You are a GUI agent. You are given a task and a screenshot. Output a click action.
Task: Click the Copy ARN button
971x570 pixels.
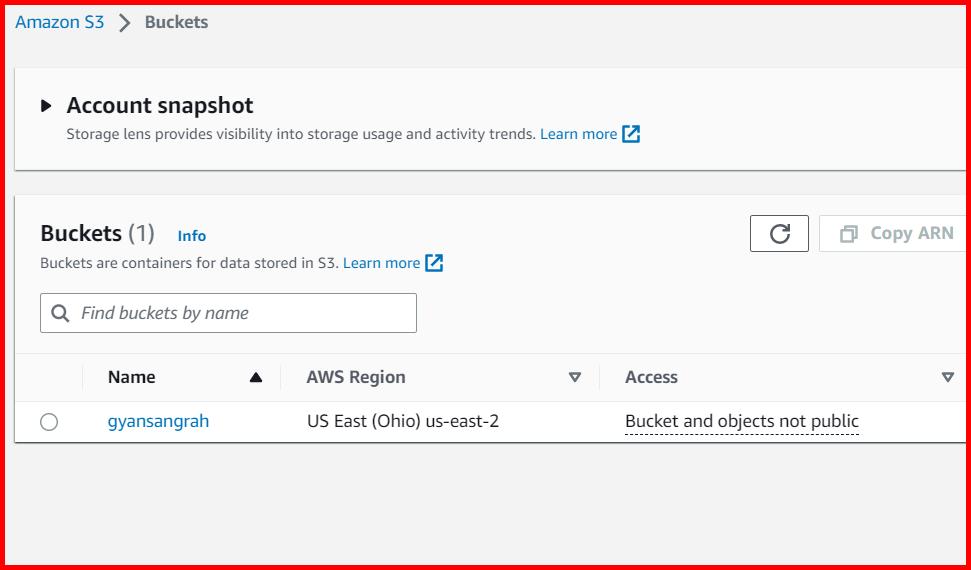point(894,234)
